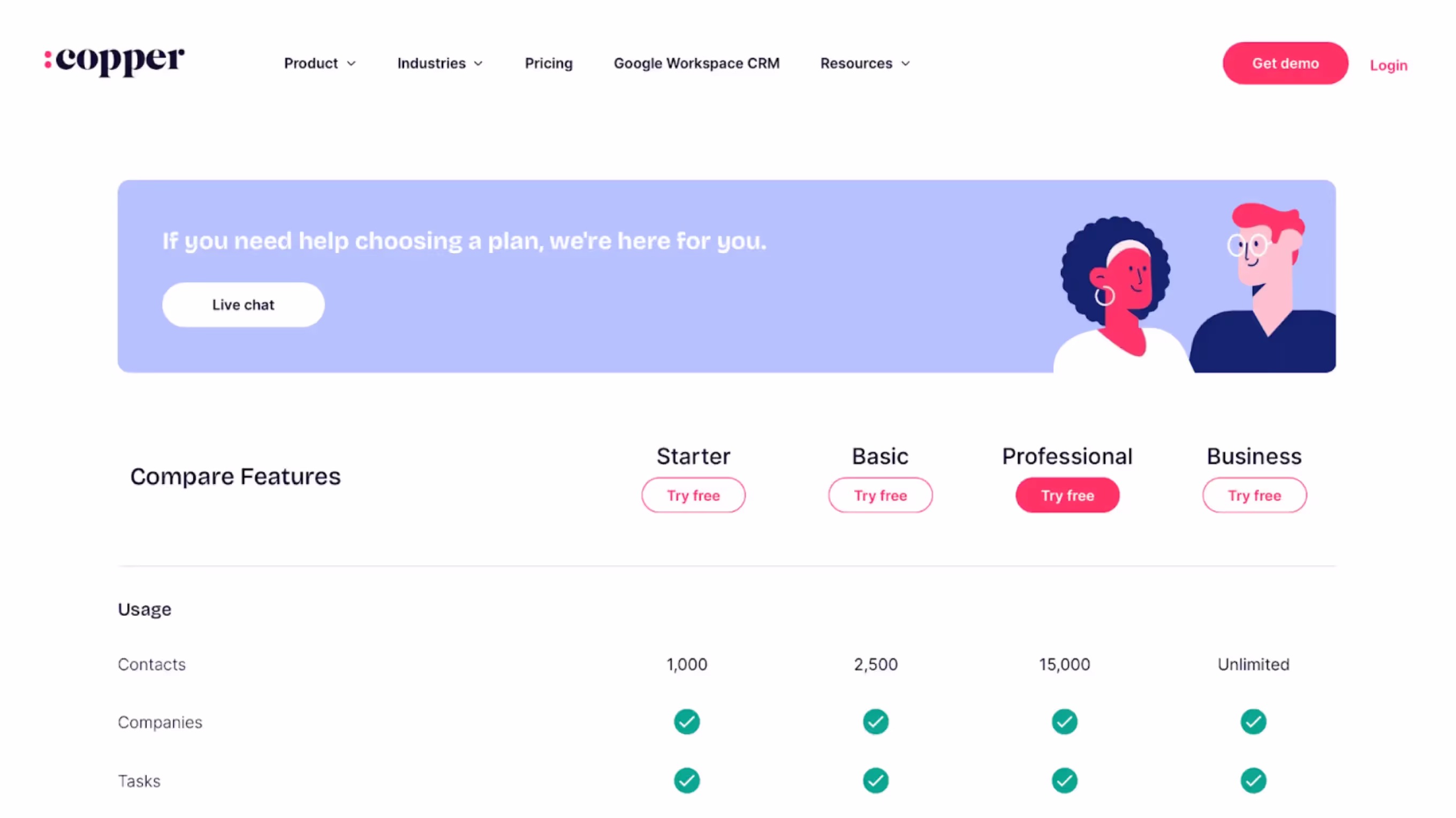Click Business plan Companies checkmark icon

point(1253,722)
